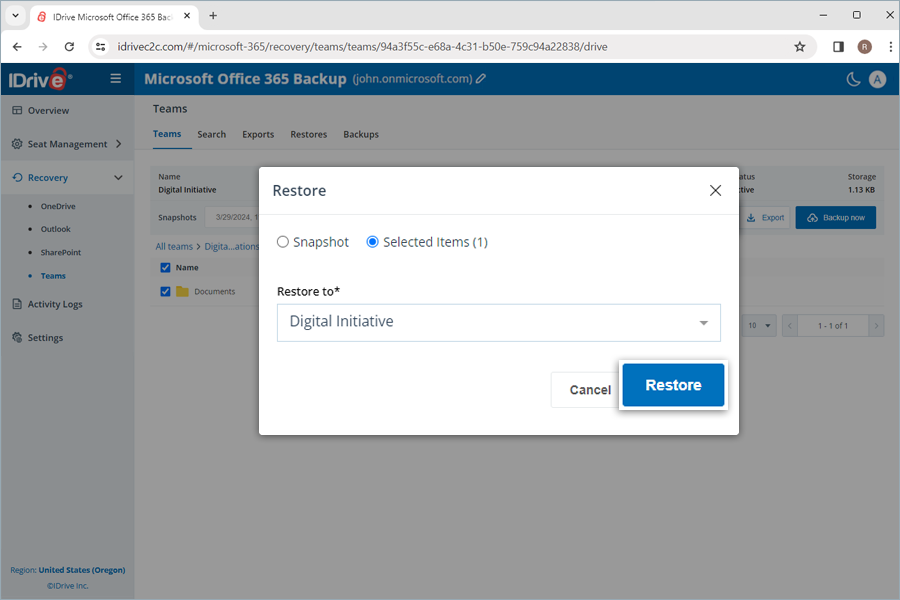
Task: Go to SharePoint recovery
Action: click(x=61, y=252)
